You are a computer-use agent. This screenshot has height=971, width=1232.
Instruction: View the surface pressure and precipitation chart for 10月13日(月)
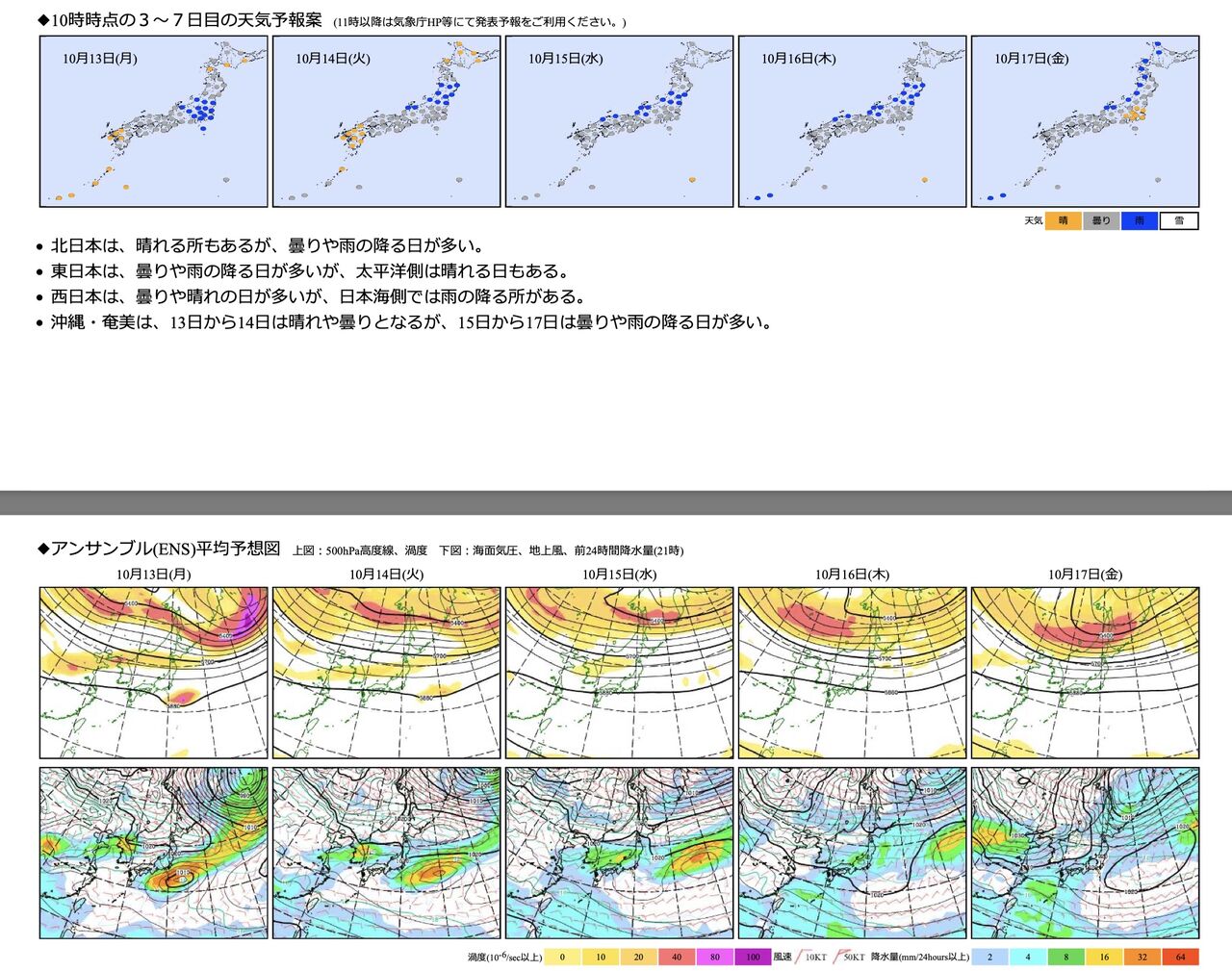click(x=153, y=853)
